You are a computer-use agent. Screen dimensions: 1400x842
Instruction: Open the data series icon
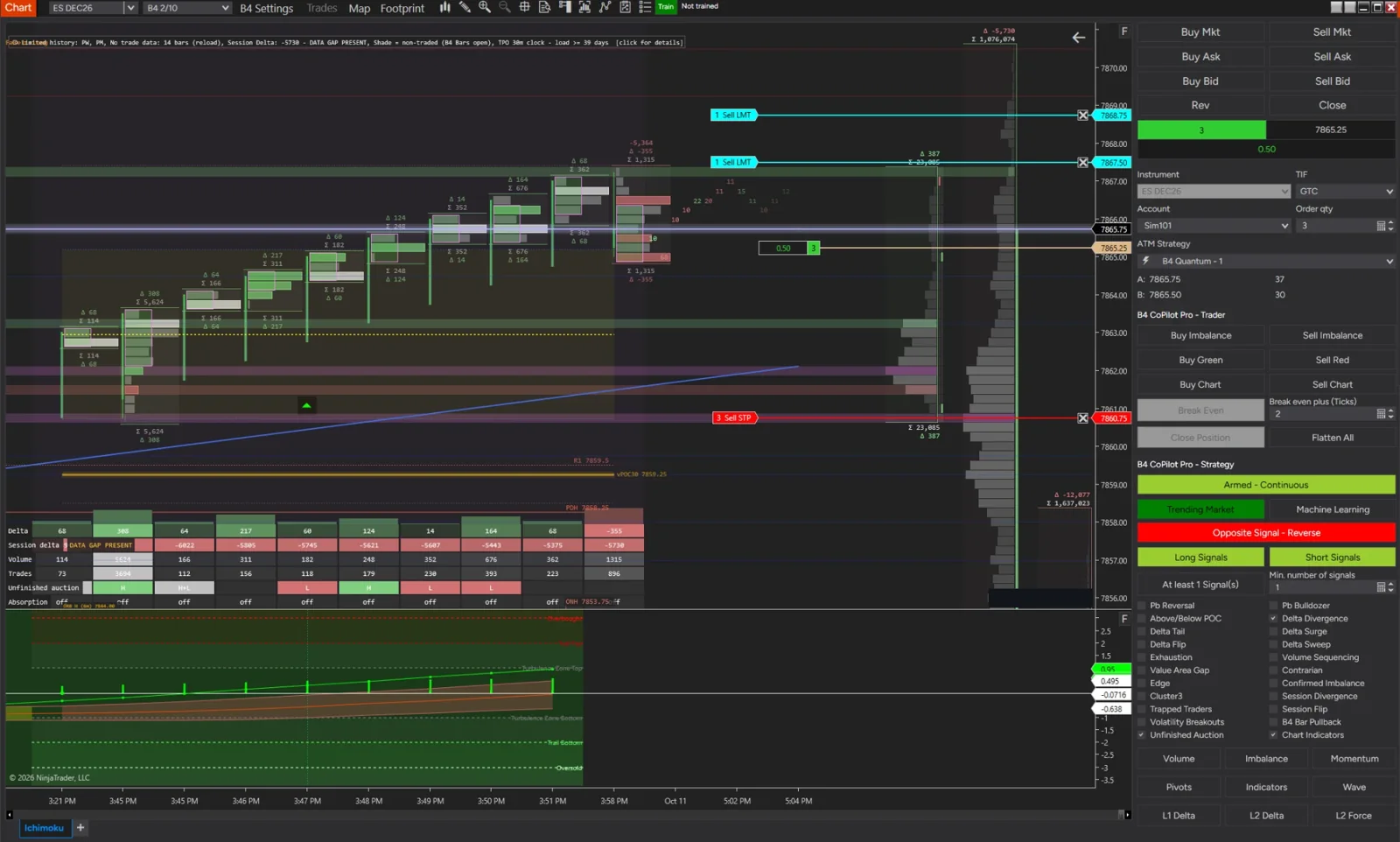click(584, 7)
